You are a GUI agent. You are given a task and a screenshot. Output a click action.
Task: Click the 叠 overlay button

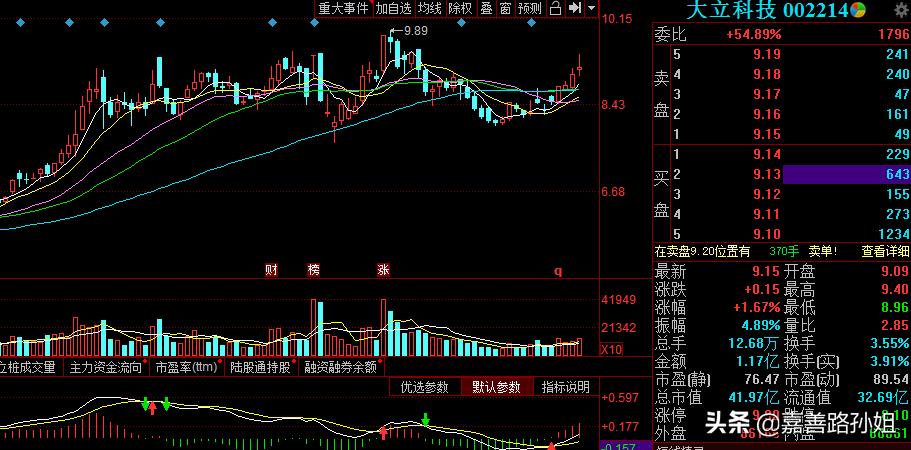(x=486, y=8)
